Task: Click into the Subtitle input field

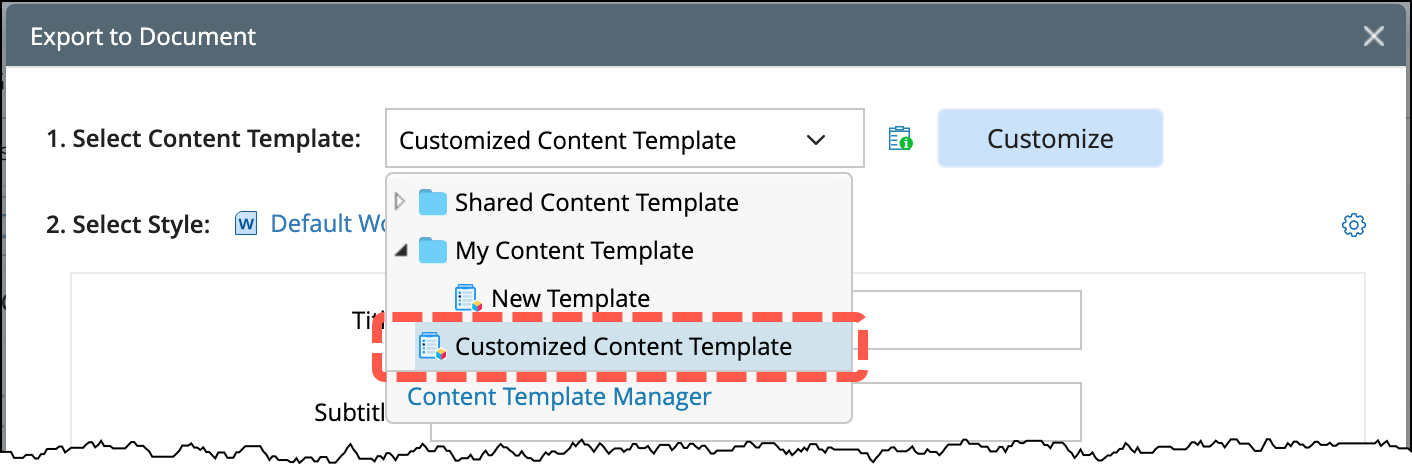Action: [960, 411]
